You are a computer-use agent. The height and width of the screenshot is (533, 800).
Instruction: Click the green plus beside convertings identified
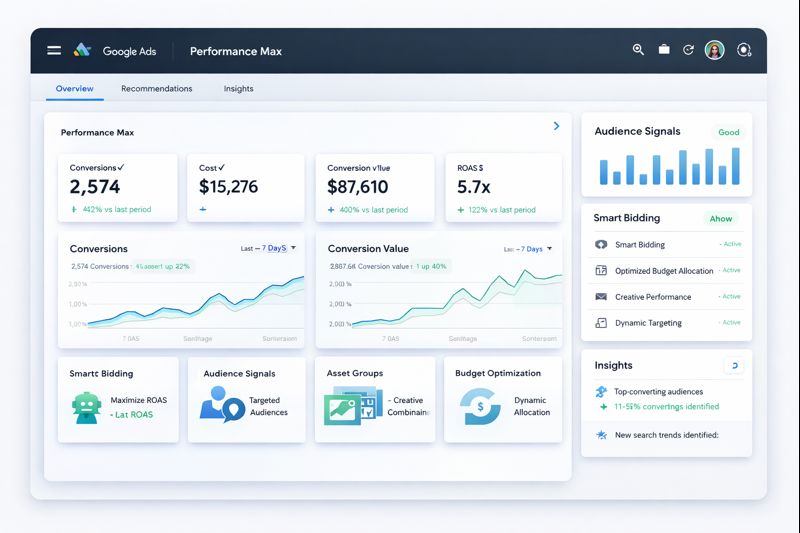click(604, 407)
